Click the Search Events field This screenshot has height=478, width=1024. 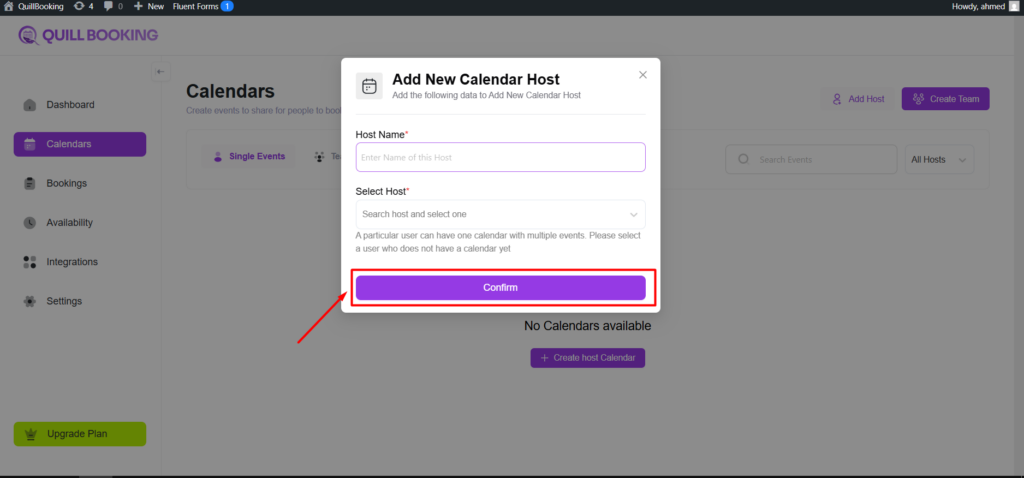coord(811,159)
